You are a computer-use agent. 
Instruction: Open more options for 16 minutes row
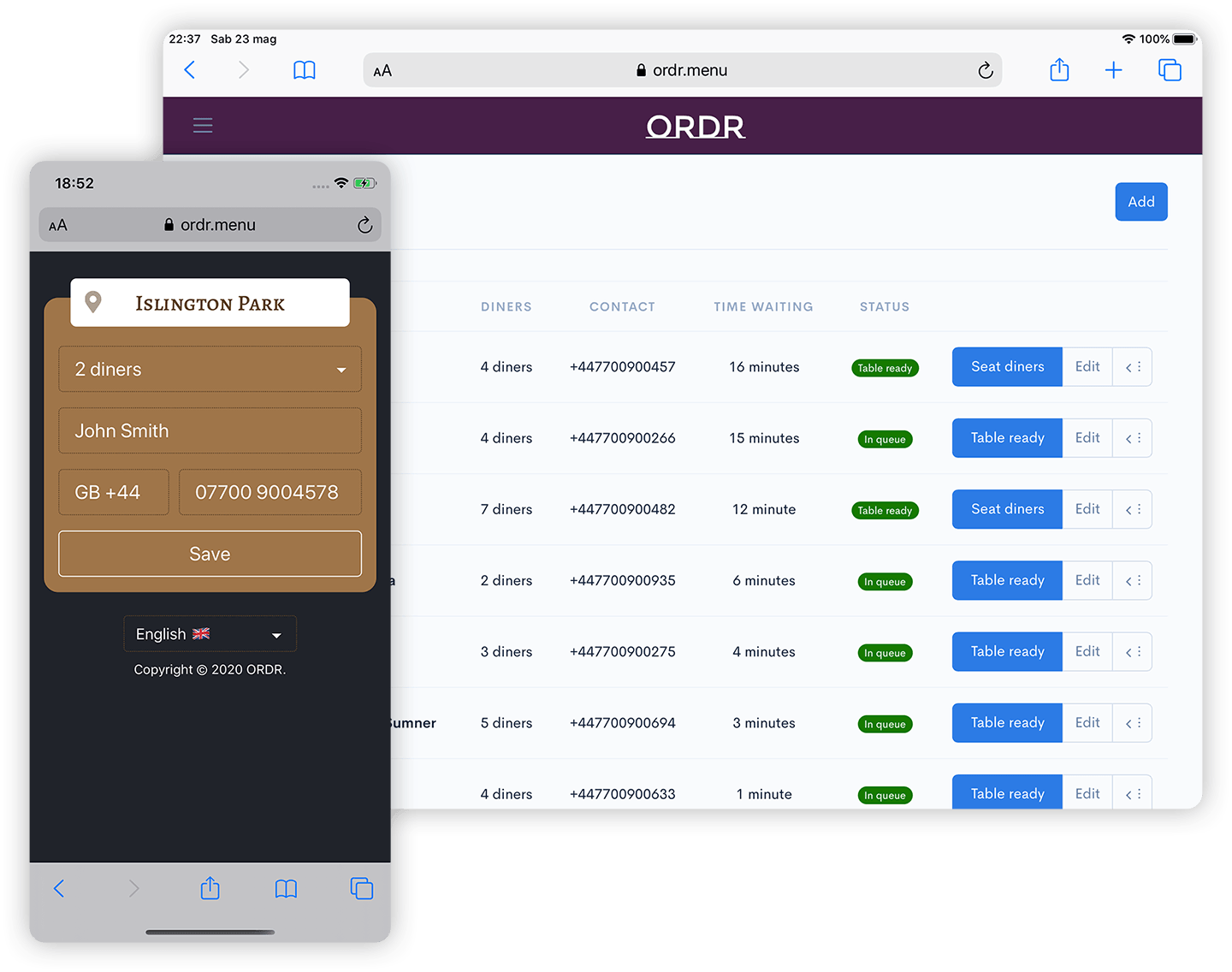pos(1133,367)
